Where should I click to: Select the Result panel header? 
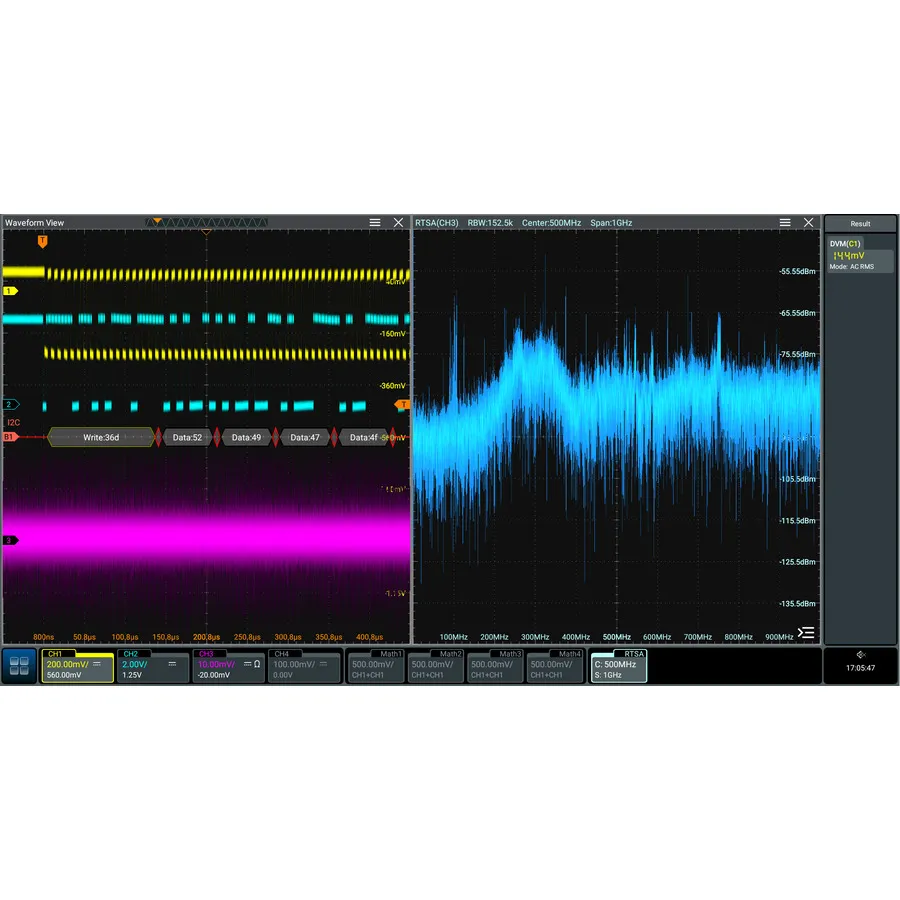click(x=859, y=223)
